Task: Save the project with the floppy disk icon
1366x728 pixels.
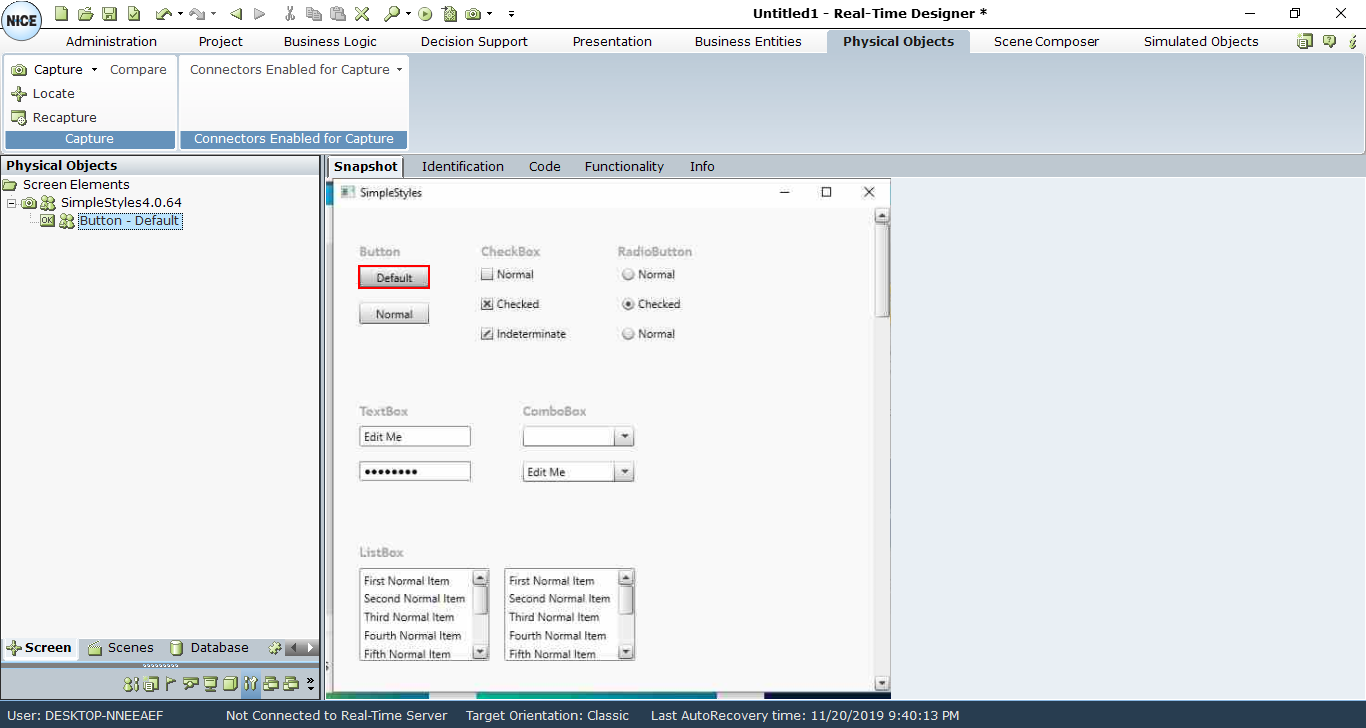Action: tap(109, 13)
